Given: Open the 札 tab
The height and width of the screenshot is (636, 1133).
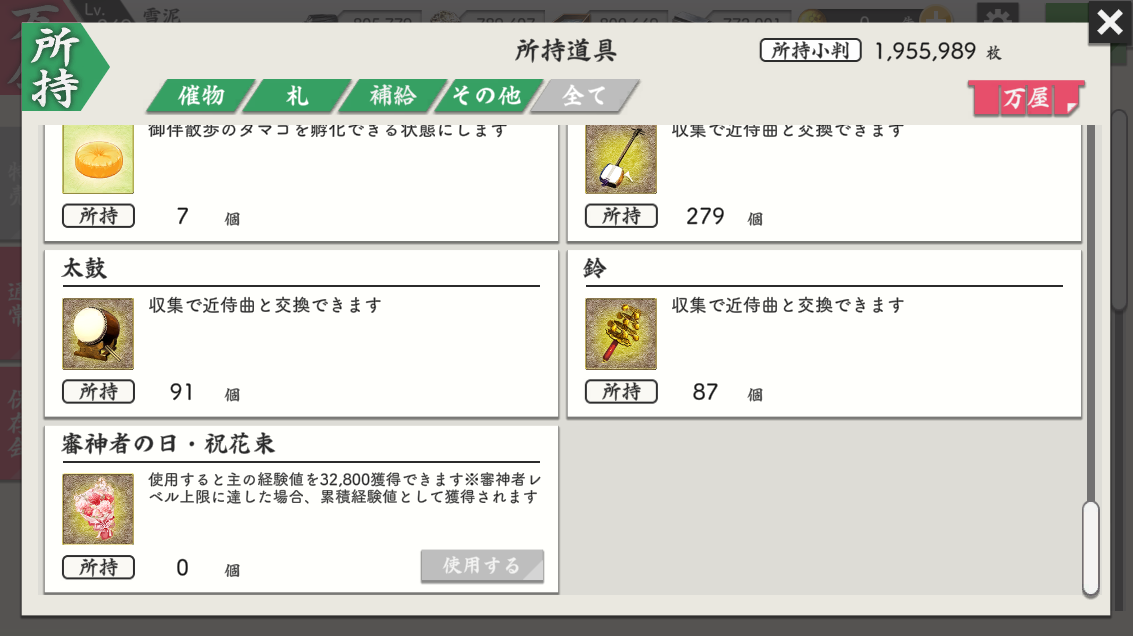Looking at the screenshot, I should (x=296, y=95).
